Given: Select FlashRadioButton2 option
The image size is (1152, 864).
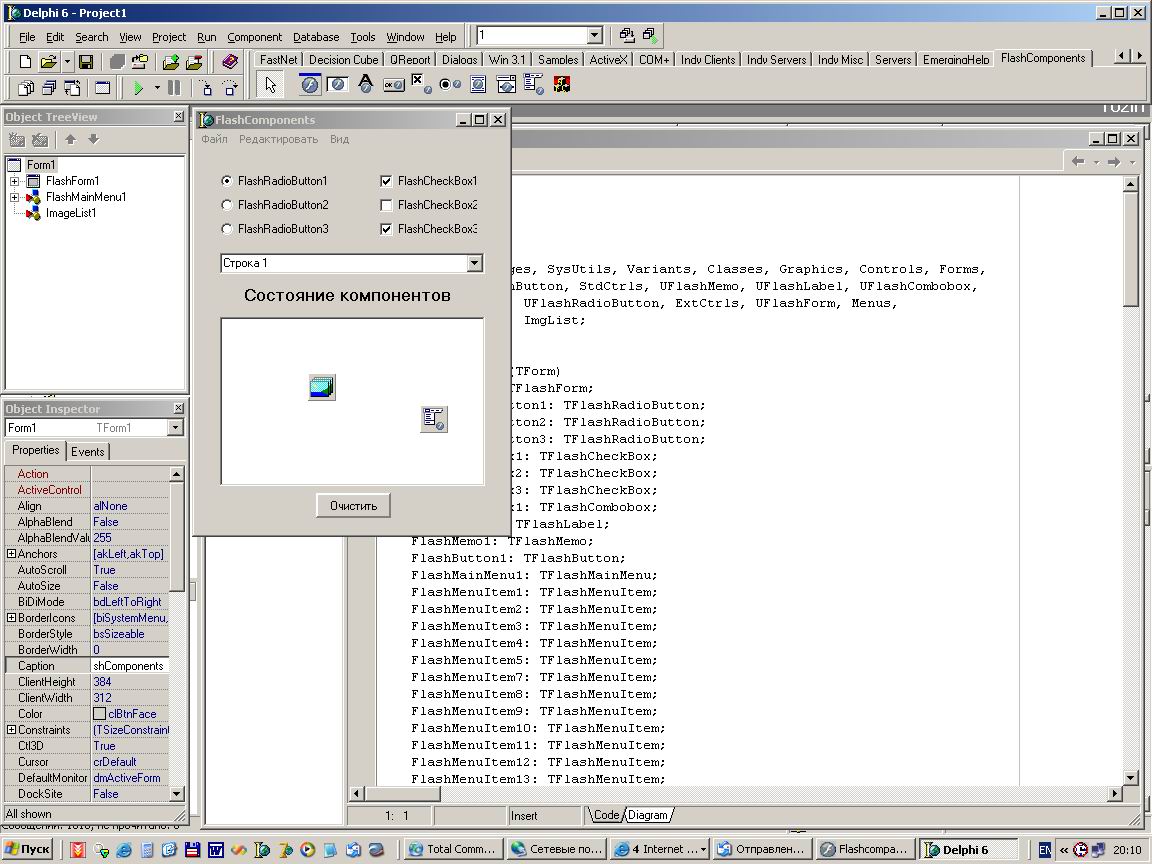Looking at the screenshot, I should point(274,205).
